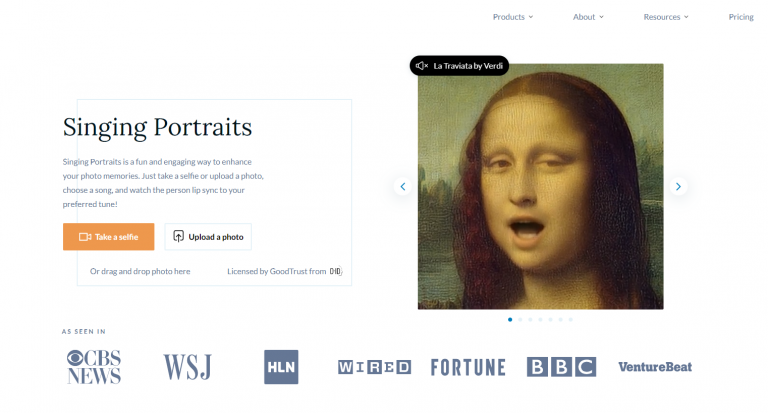
Task: Click the WIRED logo
Action: point(374,367)
